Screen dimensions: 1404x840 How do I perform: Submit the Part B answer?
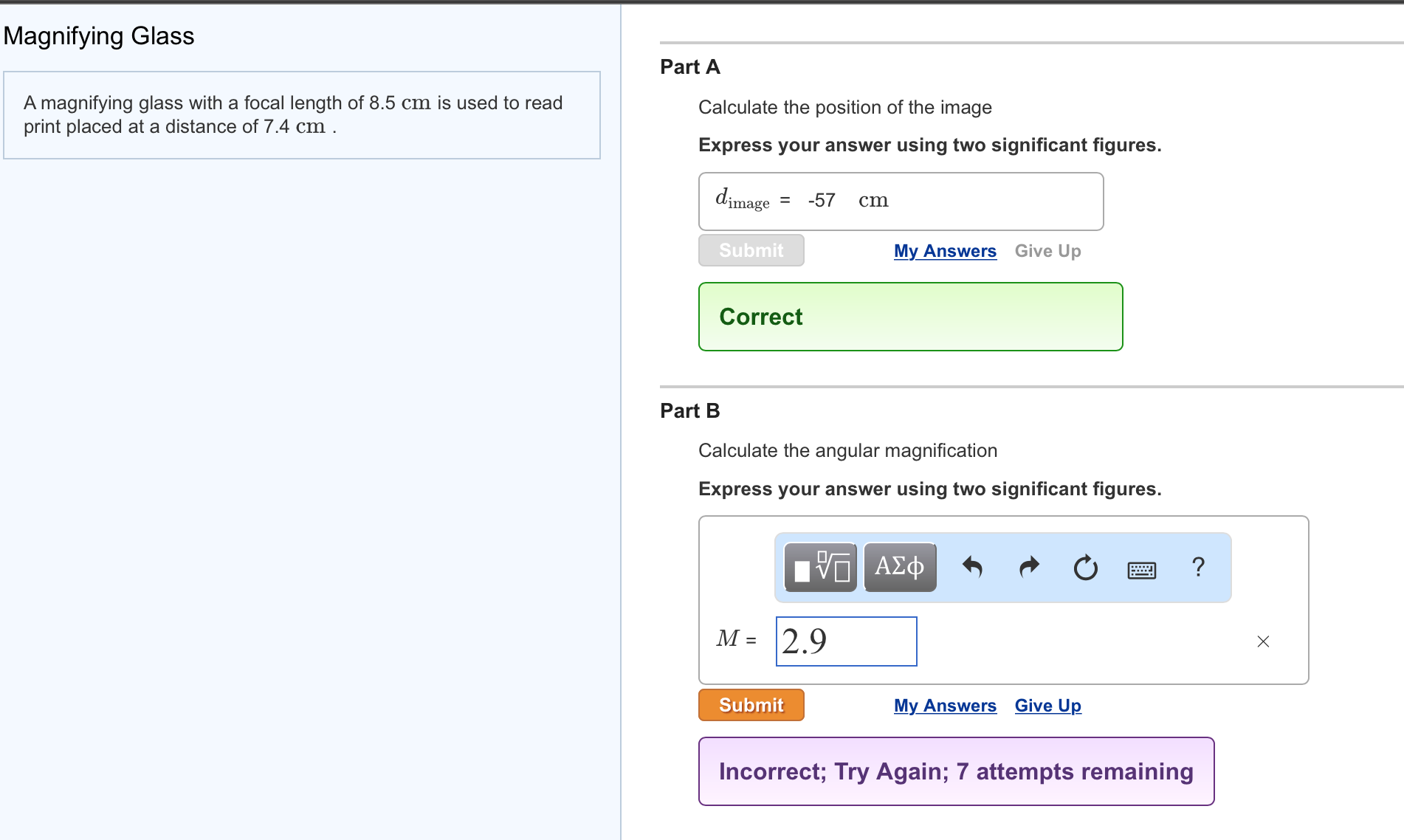click(751, 705)
